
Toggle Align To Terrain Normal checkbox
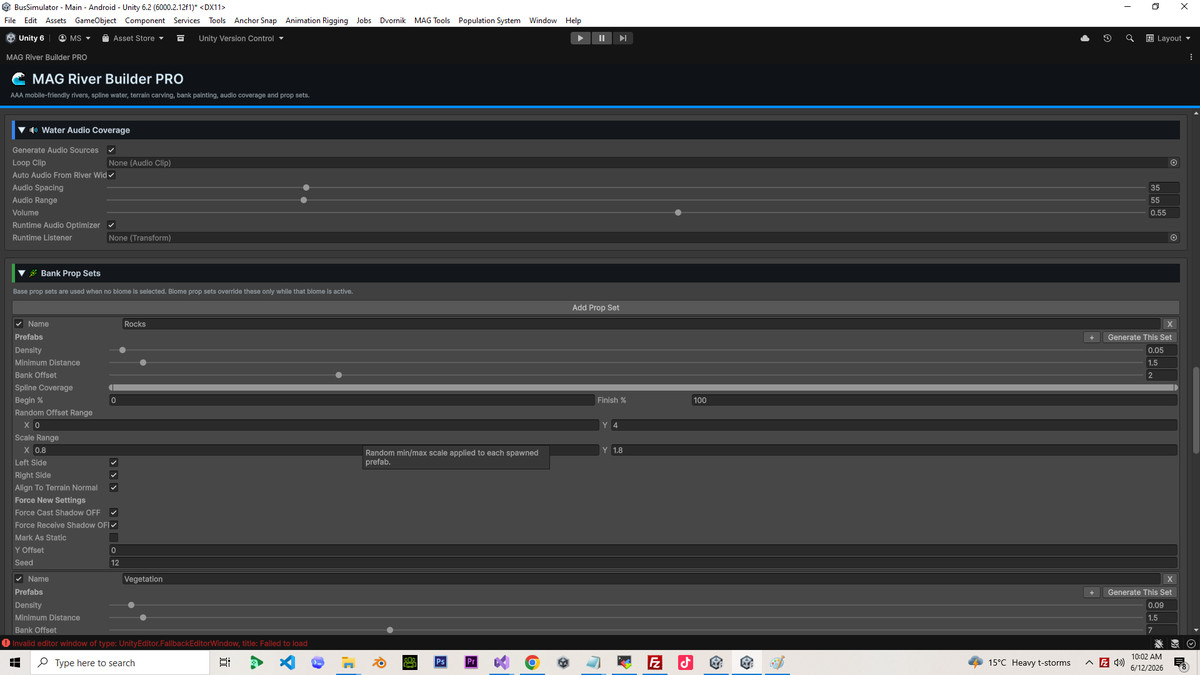click(x=113, y=488)
